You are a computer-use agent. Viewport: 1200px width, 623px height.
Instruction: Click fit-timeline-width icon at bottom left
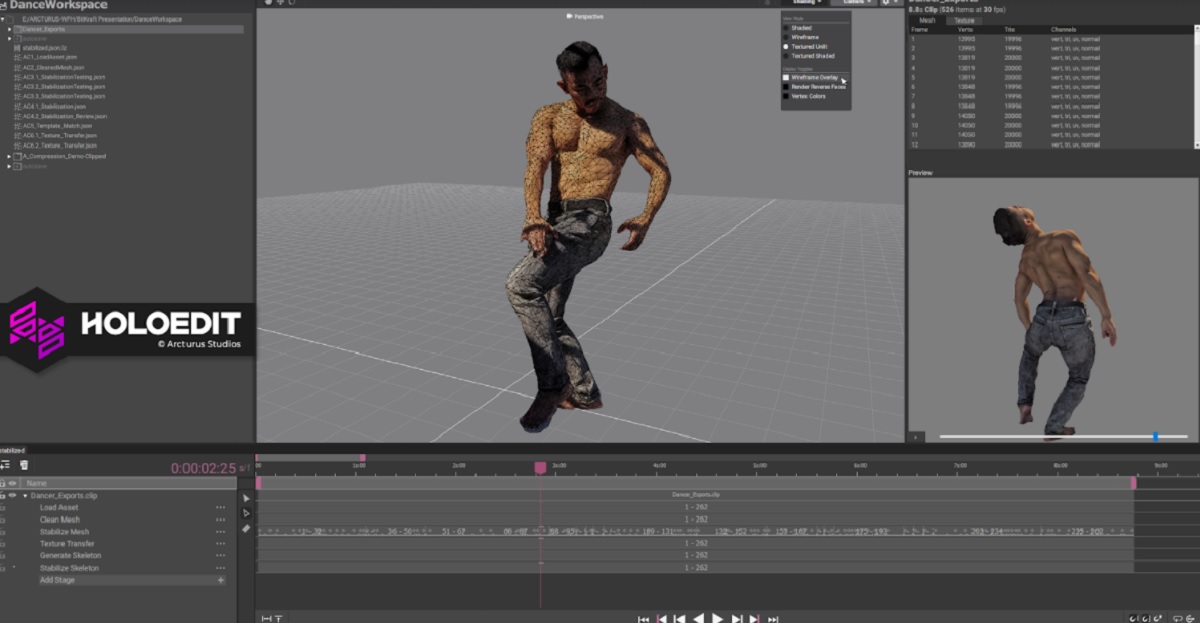click(267, 619)
